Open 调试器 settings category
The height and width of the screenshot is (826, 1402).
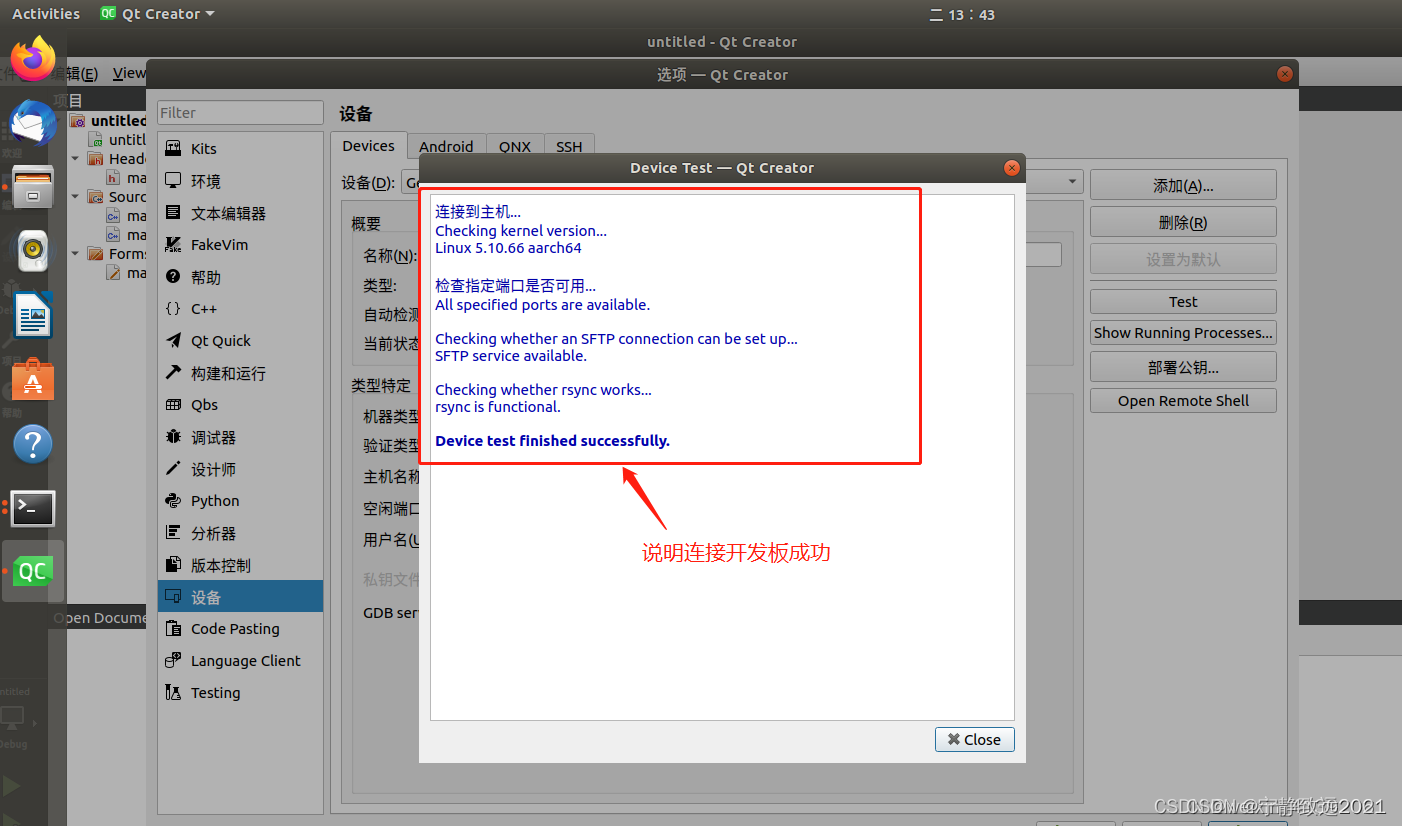(x=240, y=437)
